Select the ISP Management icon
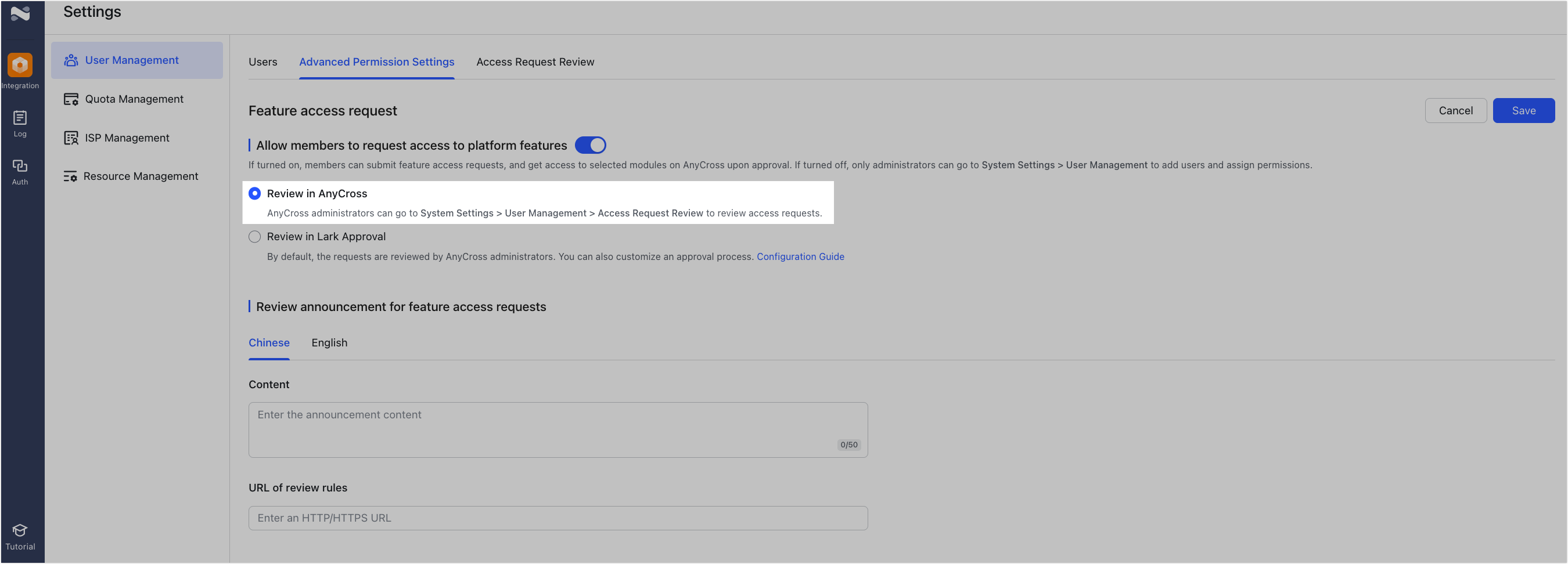Screen dimensions: 1568x564 pyautogui.click(x=71, y=138)
